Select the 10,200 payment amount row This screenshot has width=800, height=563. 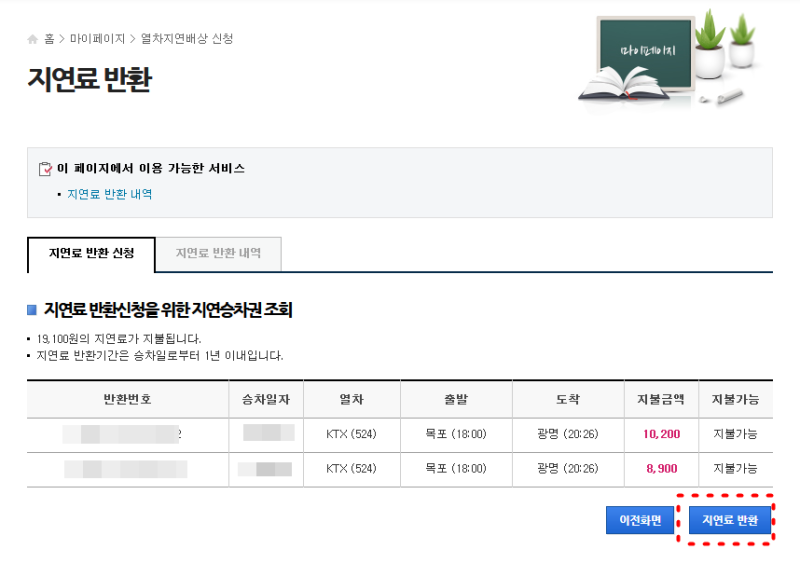[399, 435]
